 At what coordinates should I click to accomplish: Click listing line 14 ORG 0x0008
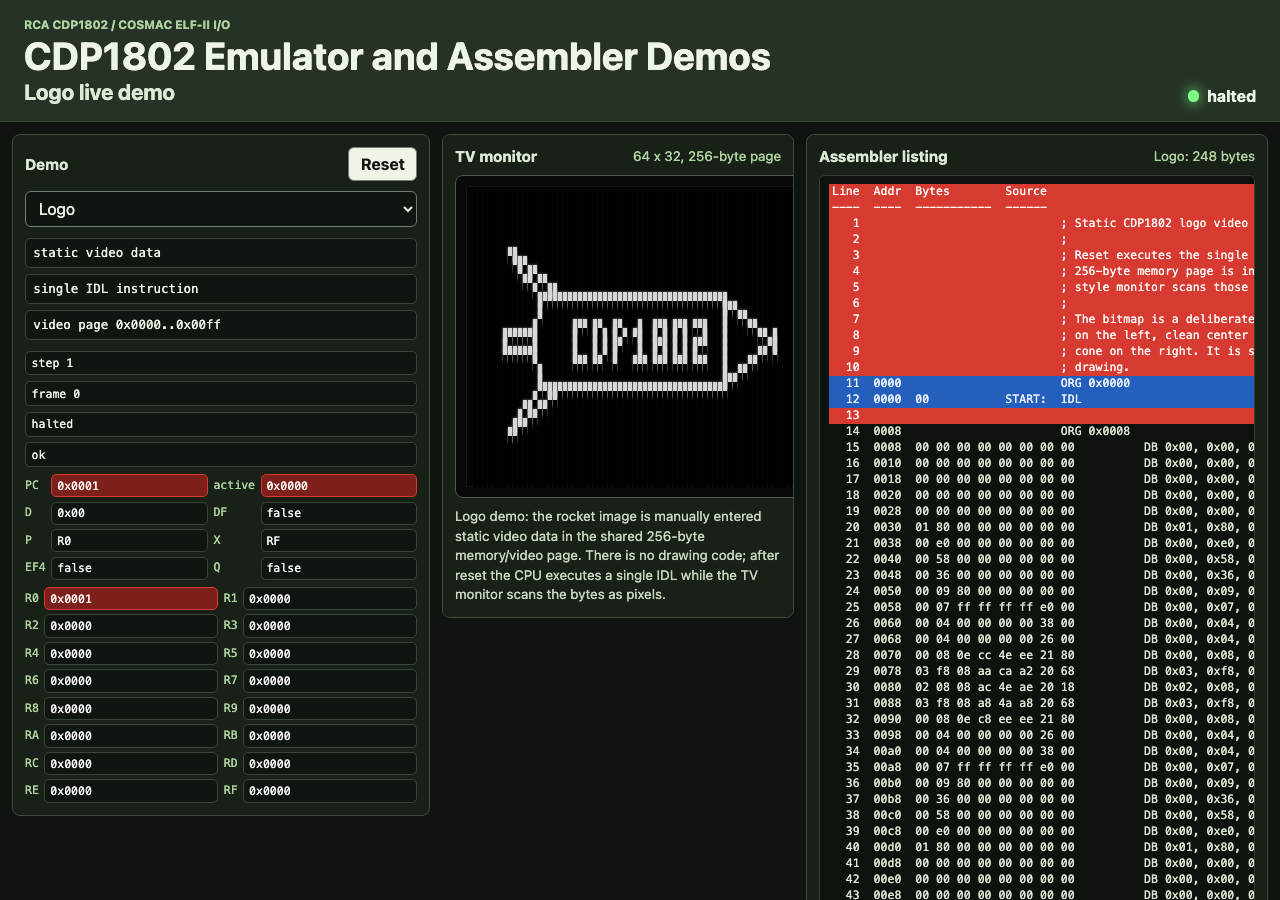coord(1042,431)
